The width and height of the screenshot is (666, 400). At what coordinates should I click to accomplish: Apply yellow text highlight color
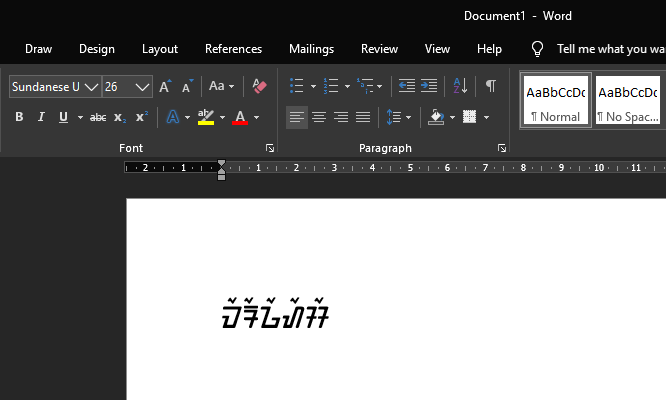(x=205, y=117)
